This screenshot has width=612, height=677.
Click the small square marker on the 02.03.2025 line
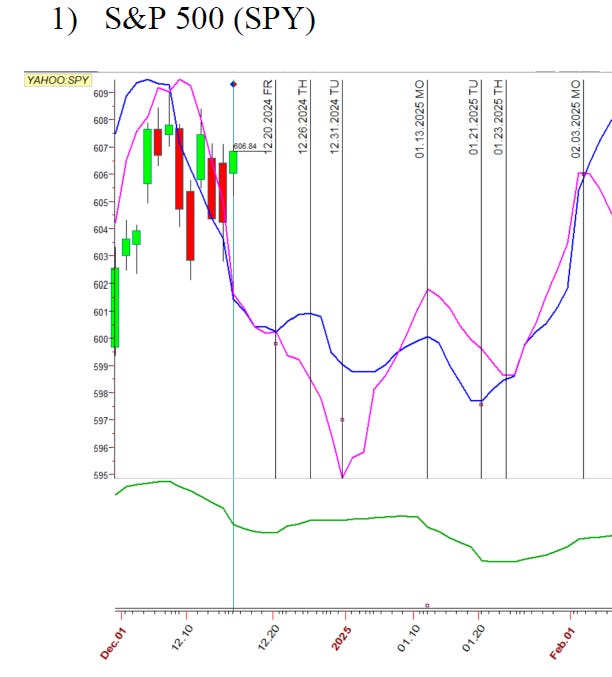[x=583, y=174]
